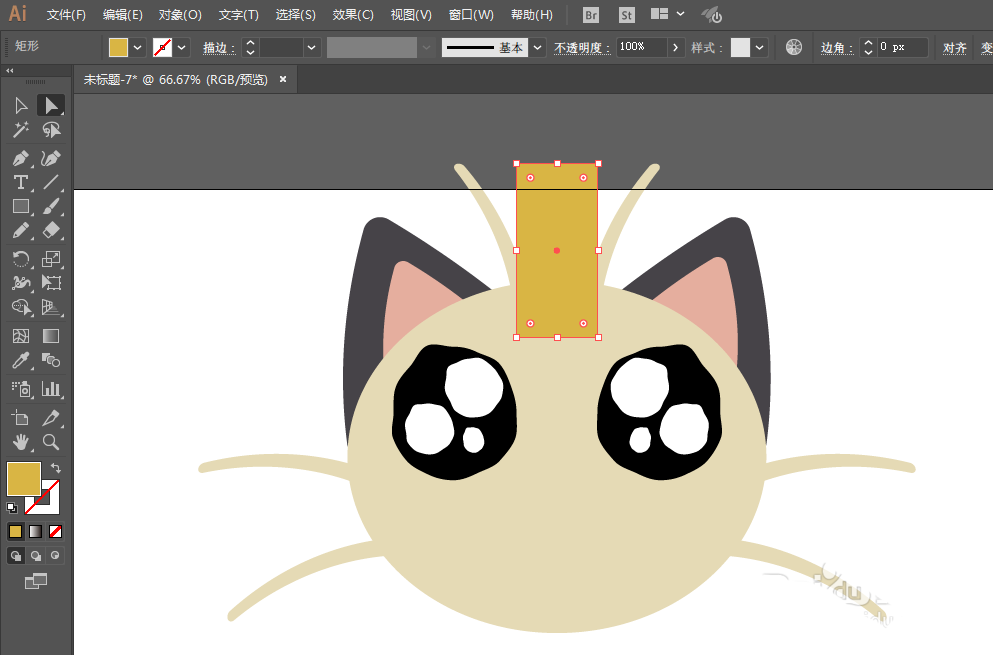Pick the Symbol Sprayer tool
This screenshot has width=993, height=655.
[21, 388]
